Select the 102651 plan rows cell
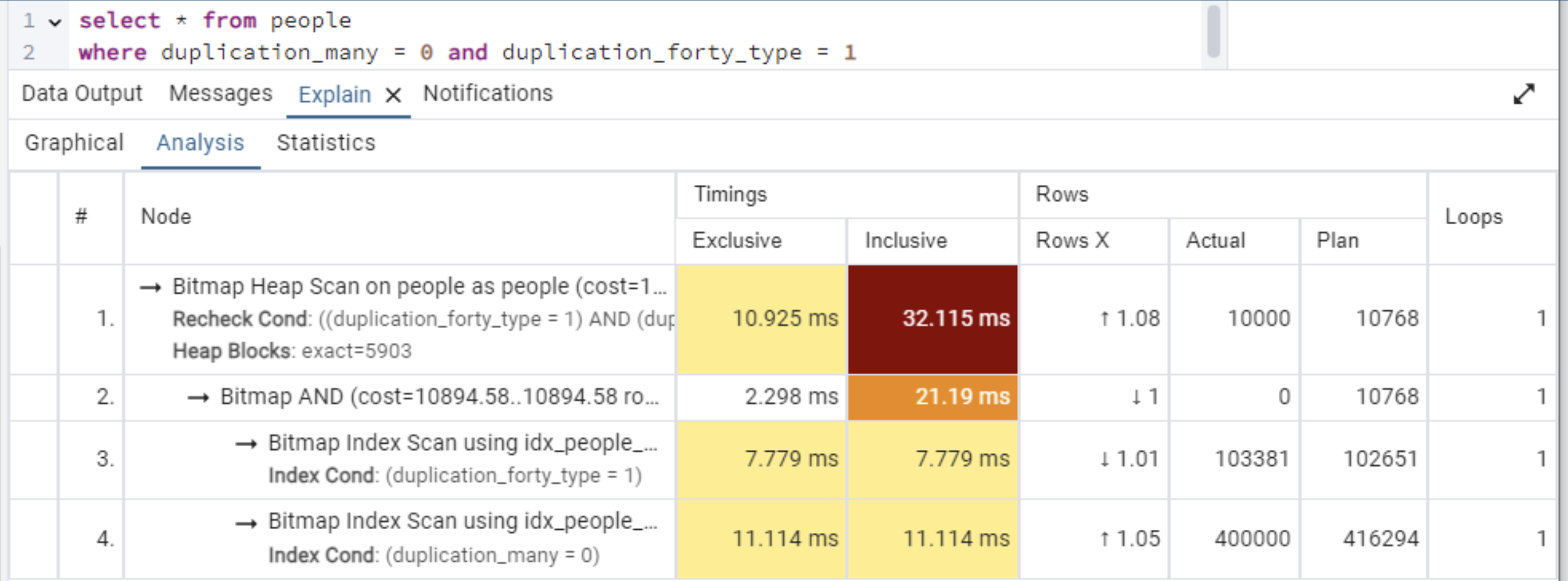 click(x=1364, y=460)
